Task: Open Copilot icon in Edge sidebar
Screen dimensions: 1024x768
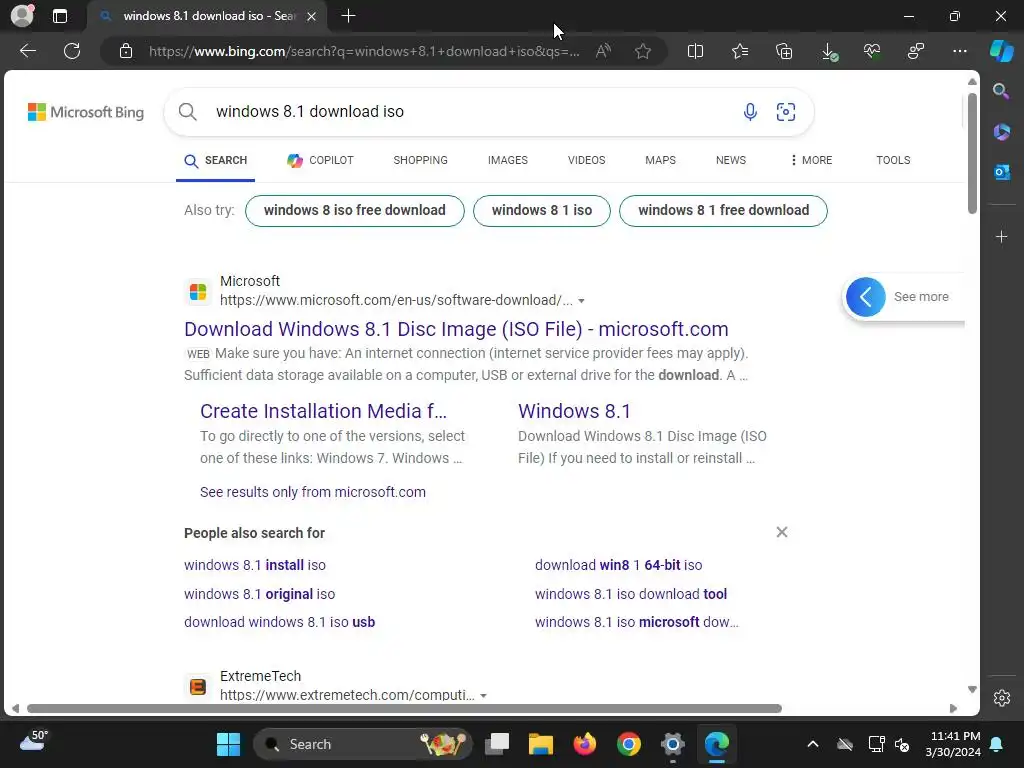Action: click(x=1002, y=51)
